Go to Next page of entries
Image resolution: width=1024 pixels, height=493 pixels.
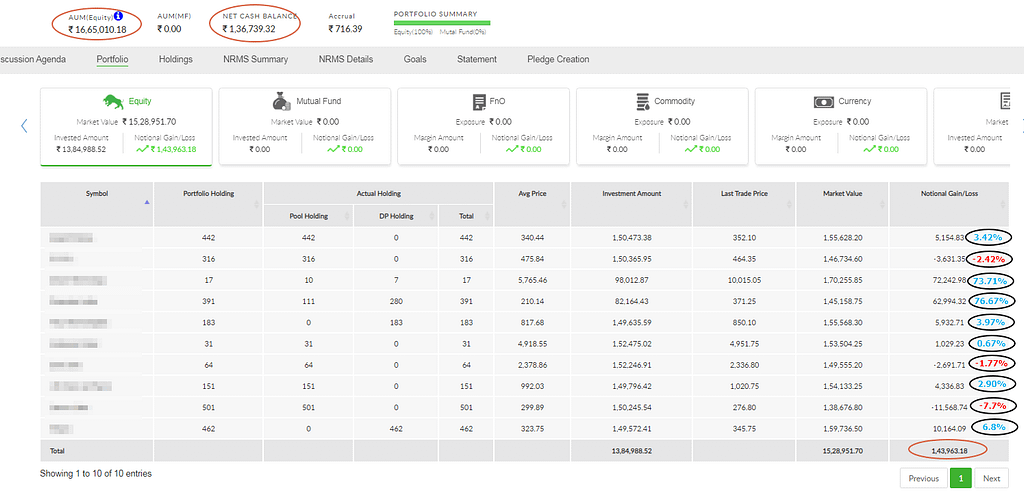tap(991, 479)
